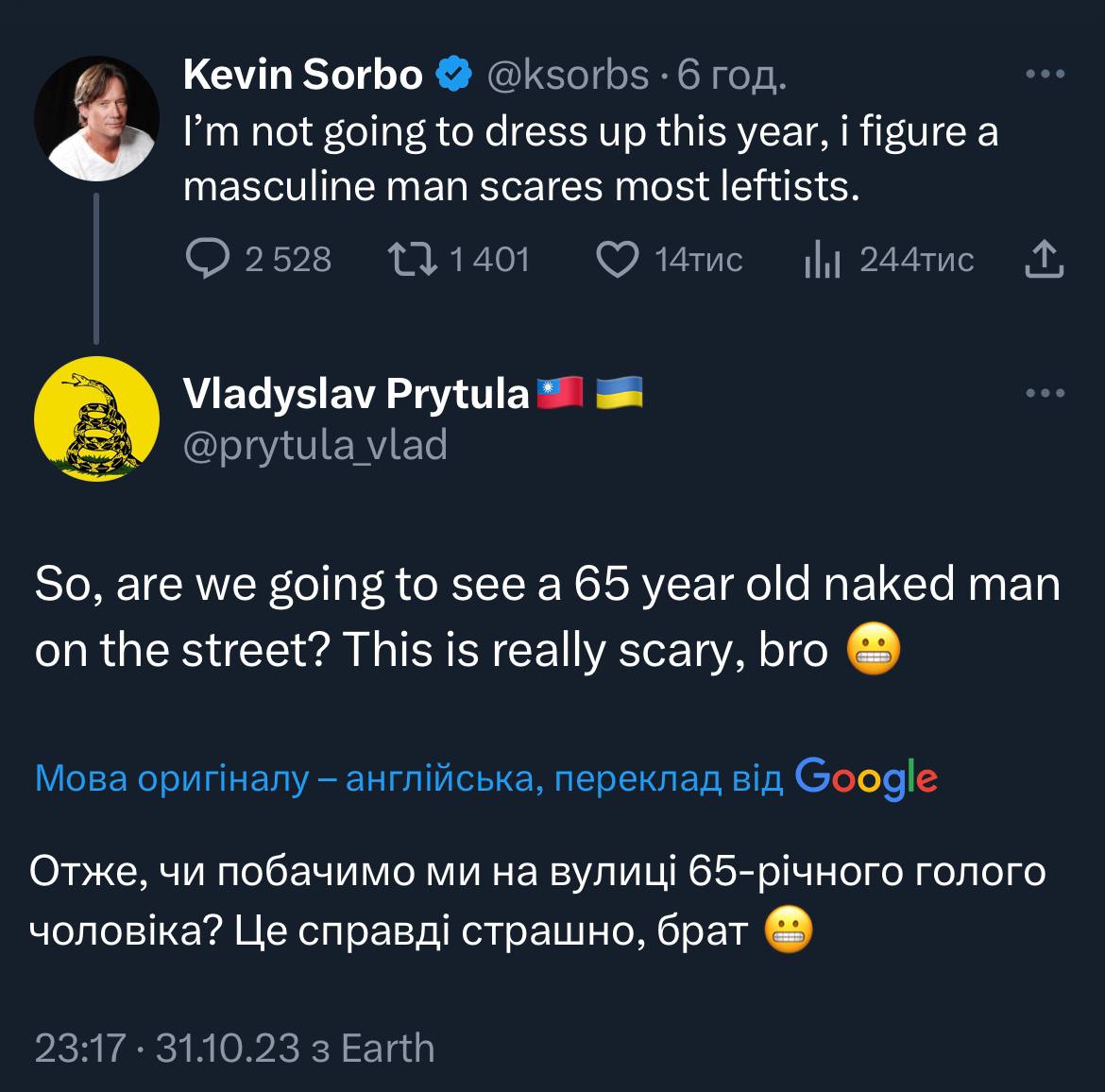This screenshot has height=1092, width=1105.
Task: Open the yellow Gadsden snake avatar
Action: (96, 418)
